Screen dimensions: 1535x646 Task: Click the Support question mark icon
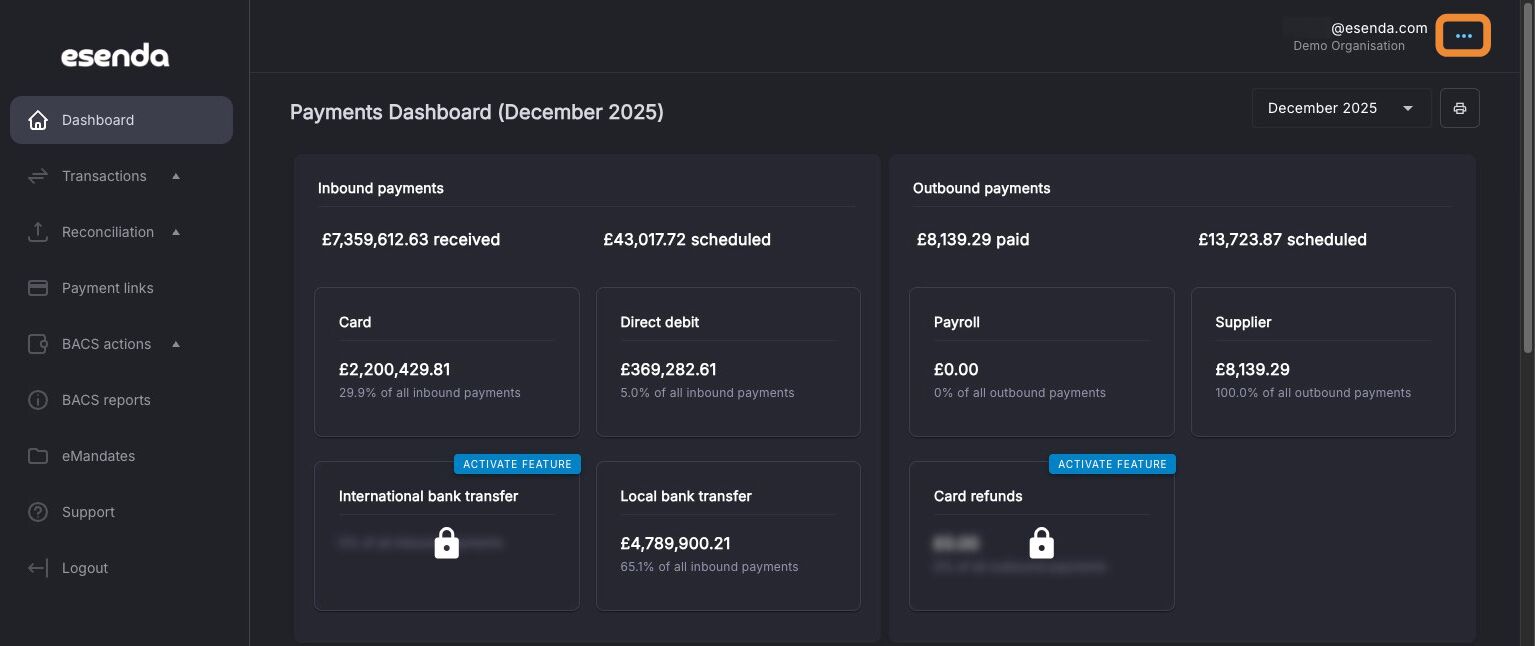tap(38, 512)
